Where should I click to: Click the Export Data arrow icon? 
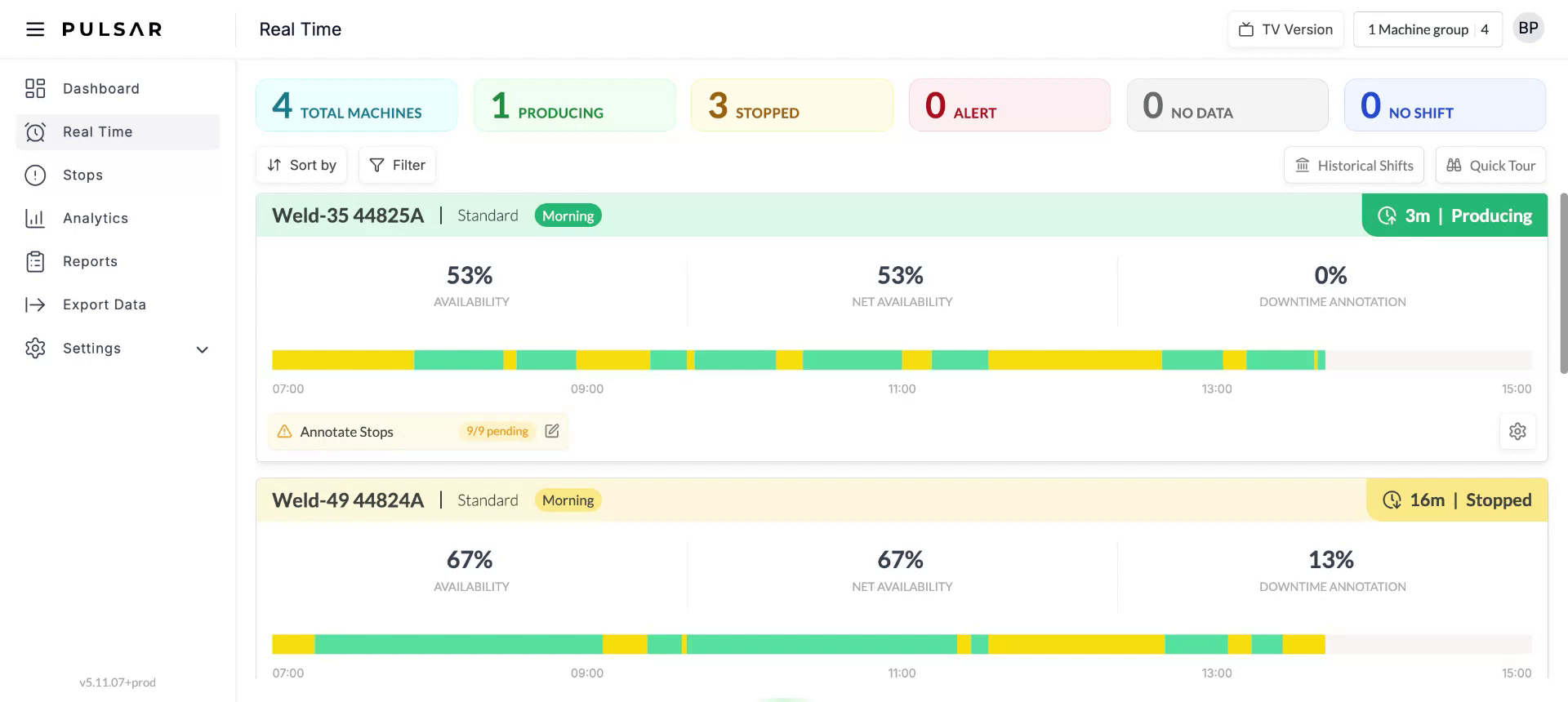[x=34, y=304]
